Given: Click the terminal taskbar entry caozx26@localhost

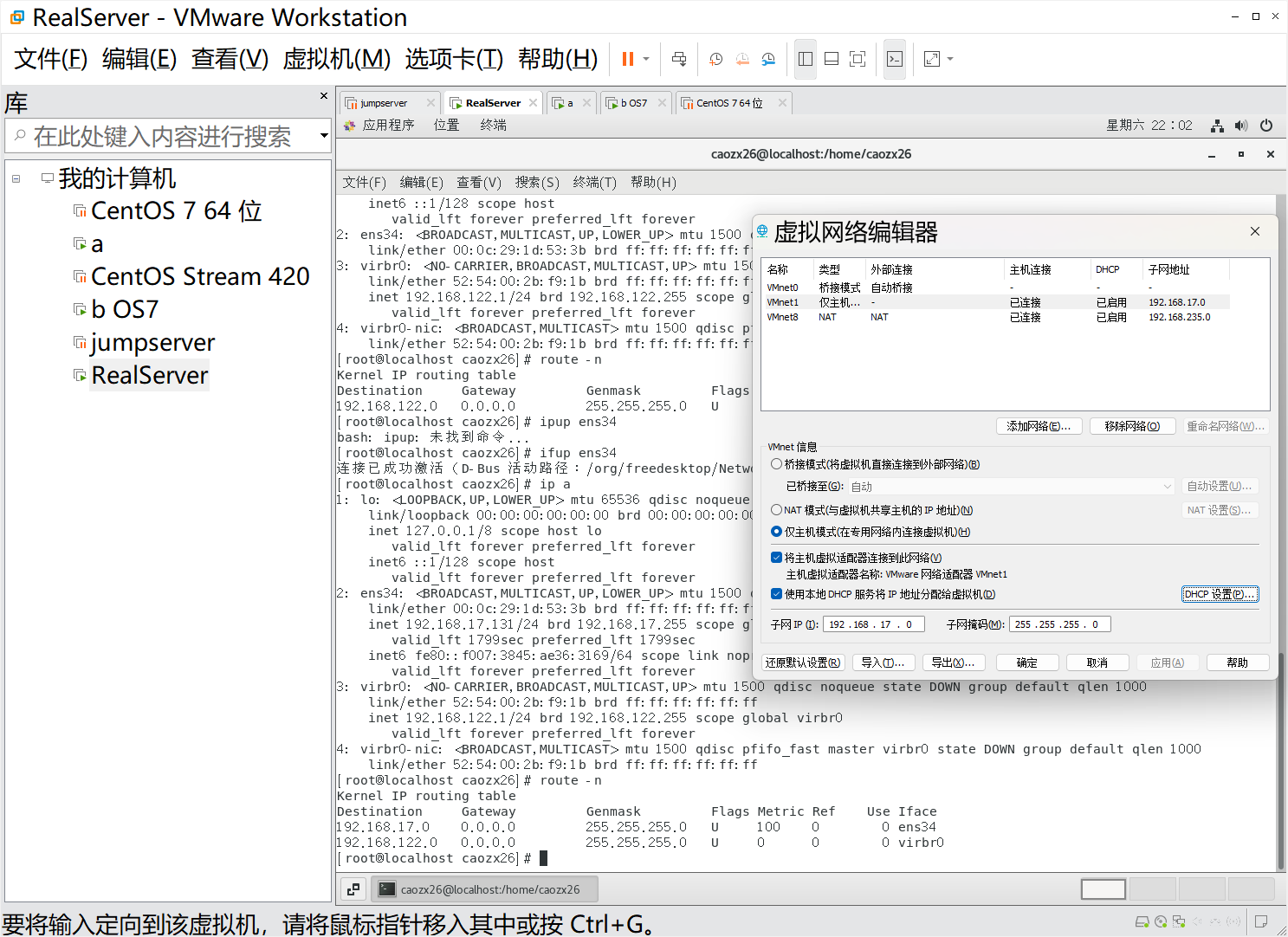Looking at the screenshot, I should [484, 889].
